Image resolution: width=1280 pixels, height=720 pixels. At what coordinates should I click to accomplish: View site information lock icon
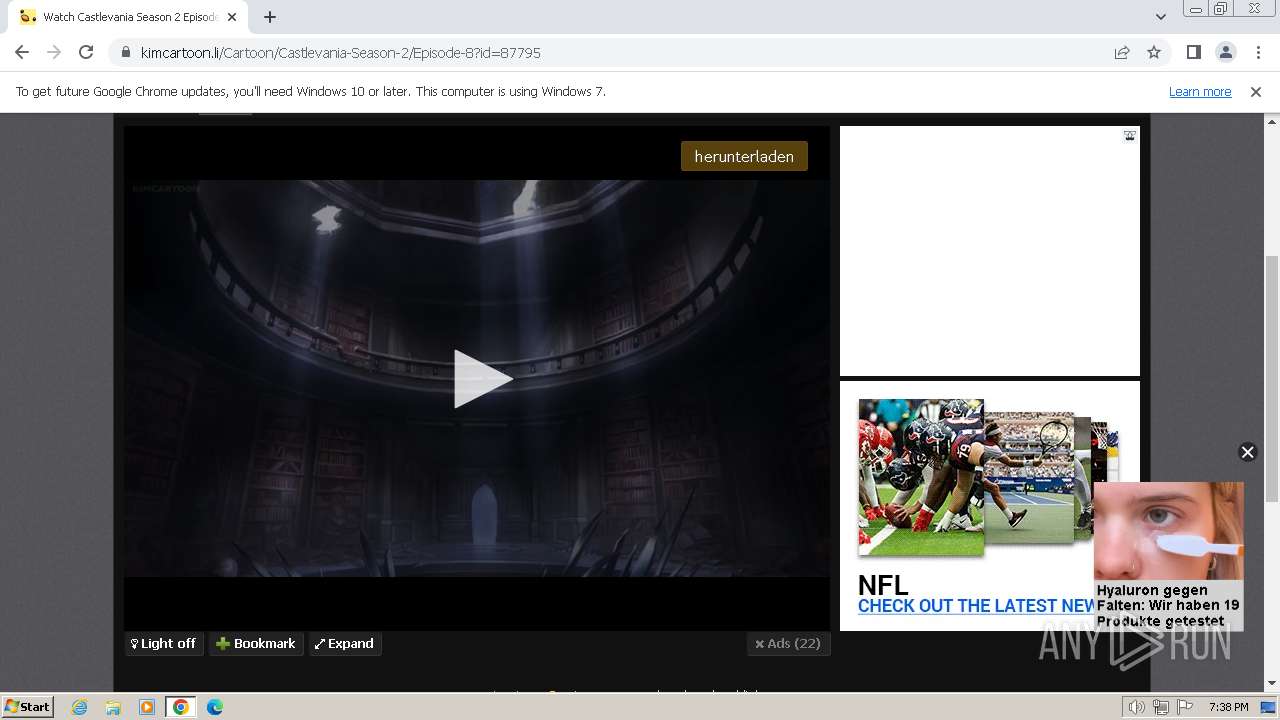[125, 53]
